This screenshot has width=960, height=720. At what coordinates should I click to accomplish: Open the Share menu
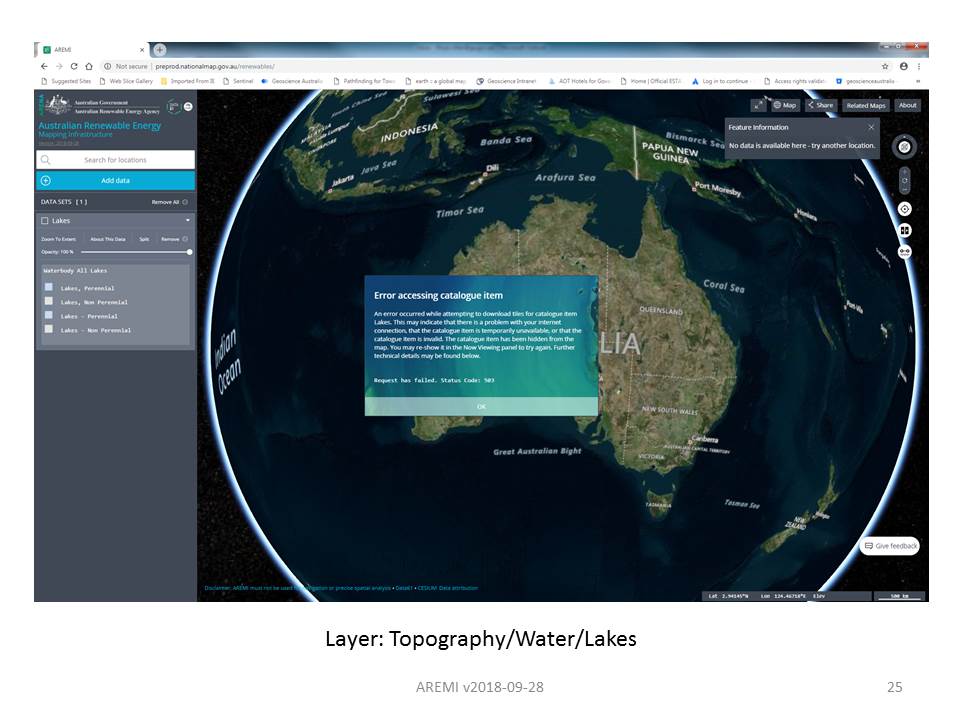point(820,105)
